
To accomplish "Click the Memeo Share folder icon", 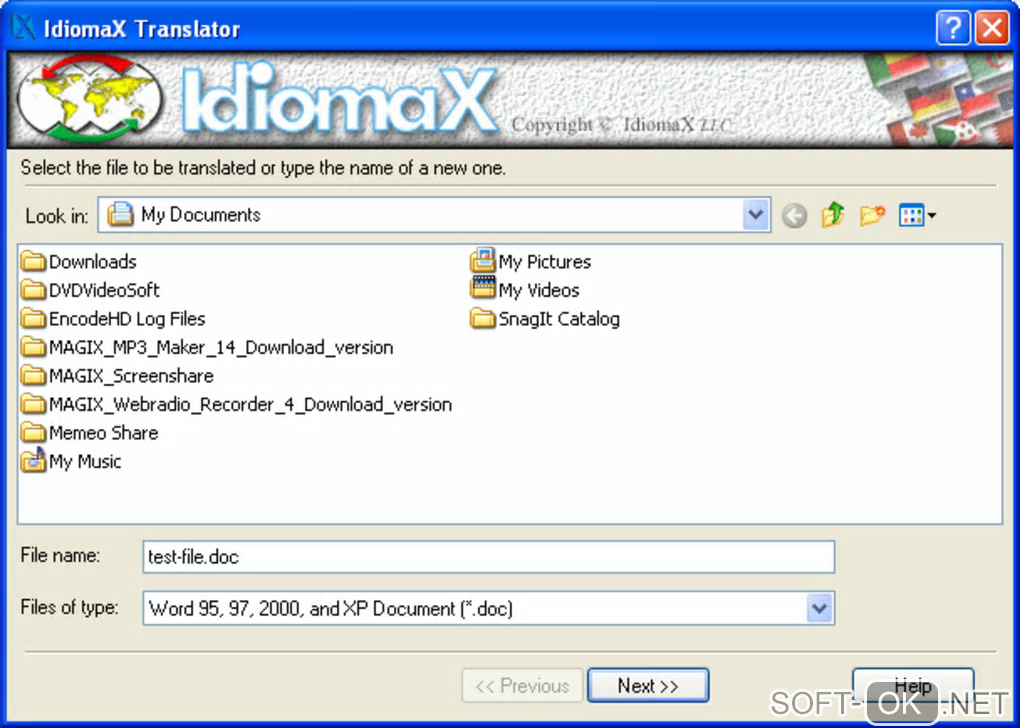I will pos(33,433).
